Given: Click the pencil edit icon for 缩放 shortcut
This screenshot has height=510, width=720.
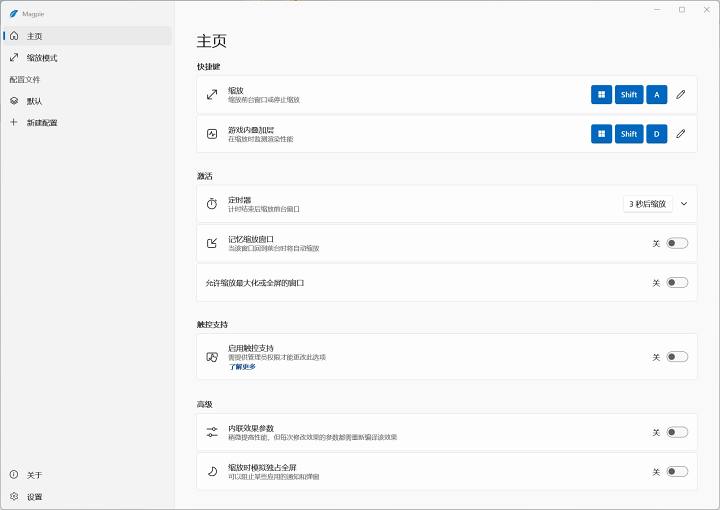Looking at the screenshot, I should click(681, 94).
